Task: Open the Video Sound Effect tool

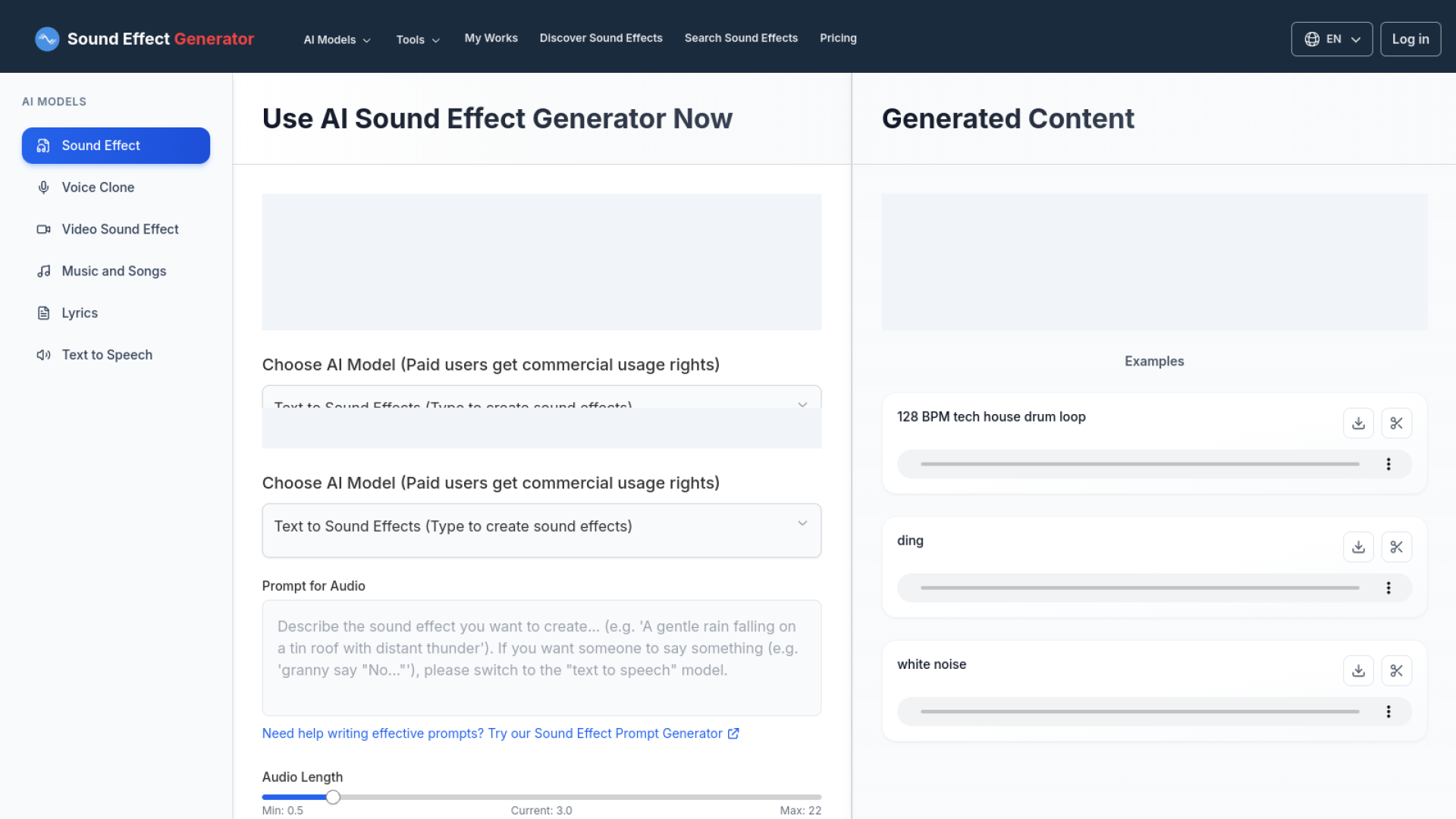Action: (x=120, y=229)
